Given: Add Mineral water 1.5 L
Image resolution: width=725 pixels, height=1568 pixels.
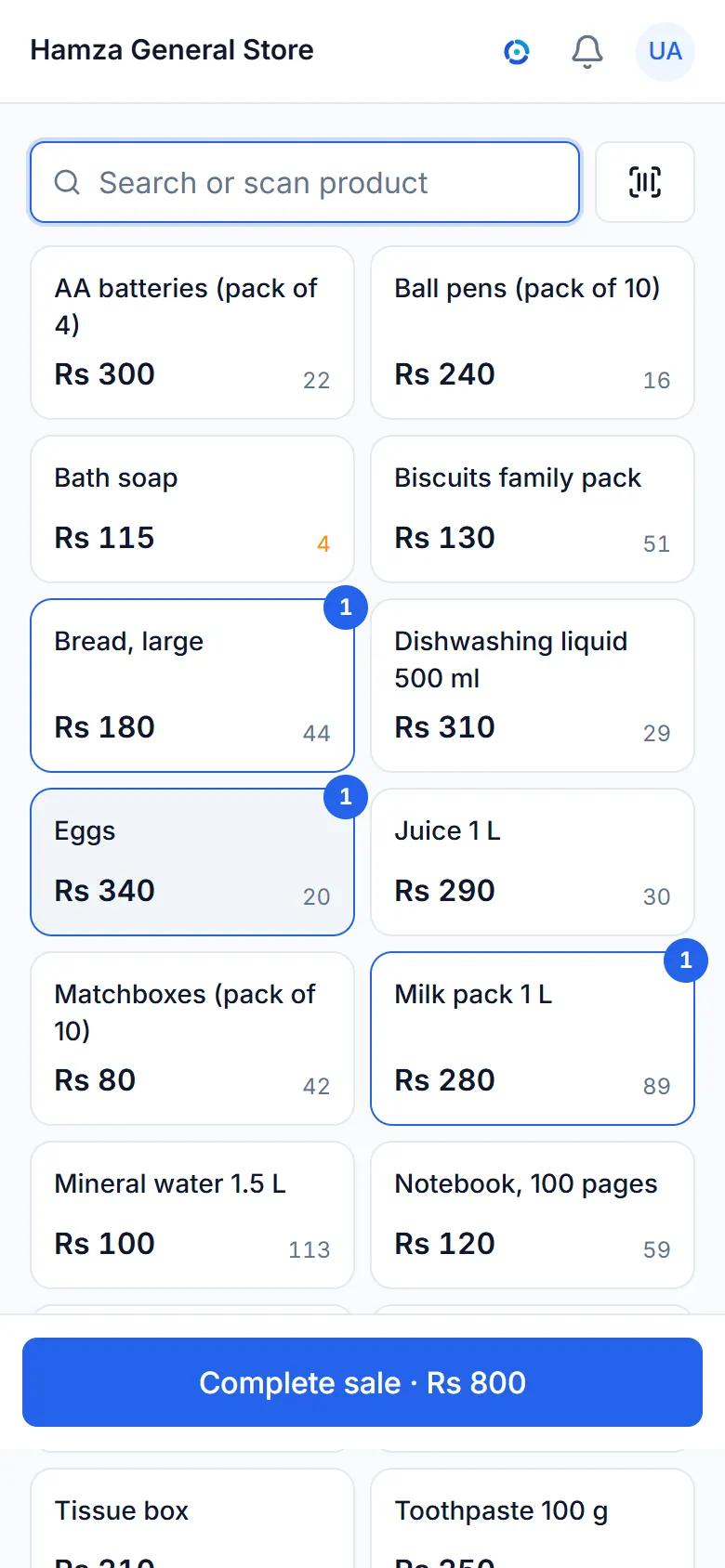Looking at the screenshot, I should [x=192, y=1215].
